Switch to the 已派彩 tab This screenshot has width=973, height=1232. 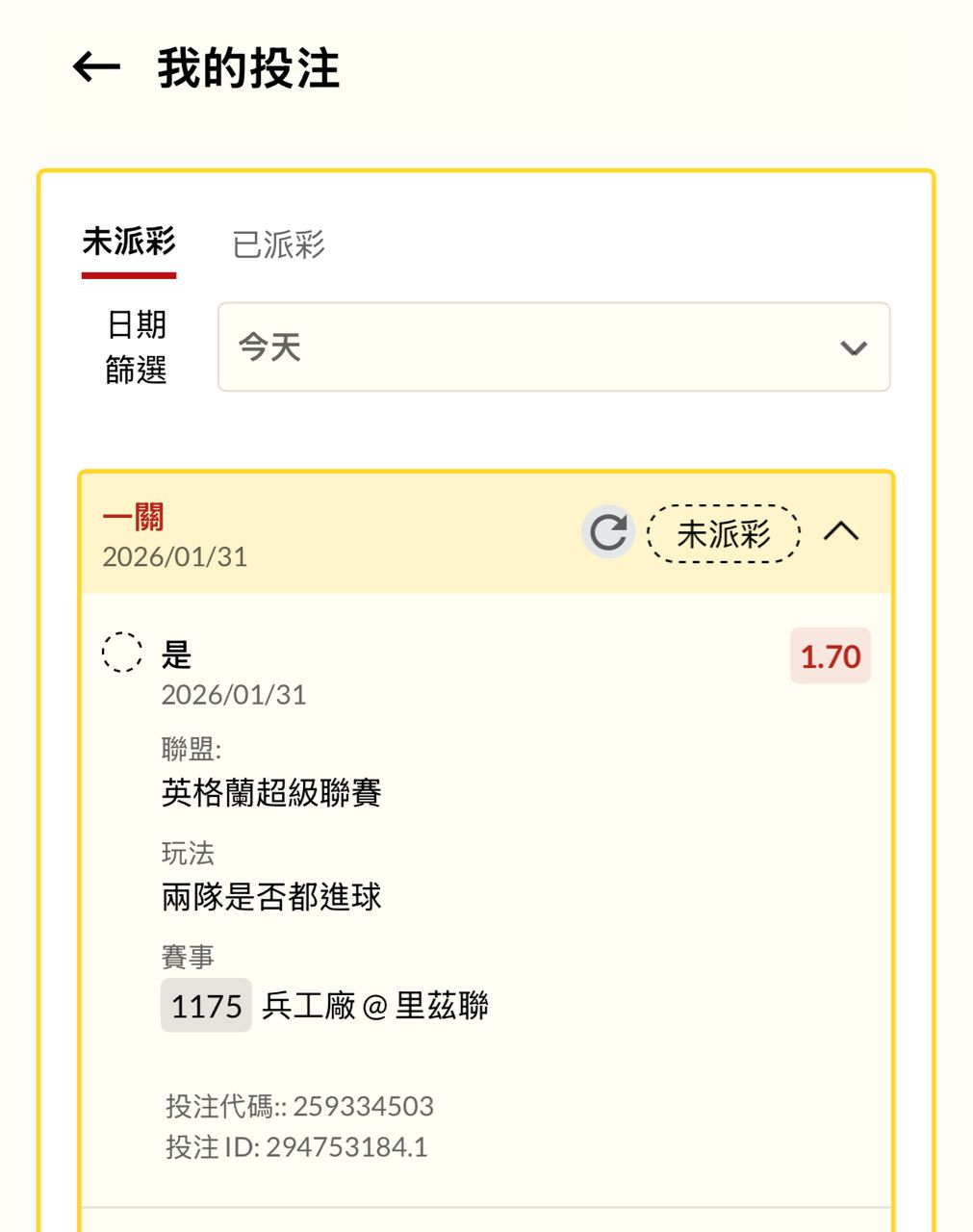click(278, 244)
